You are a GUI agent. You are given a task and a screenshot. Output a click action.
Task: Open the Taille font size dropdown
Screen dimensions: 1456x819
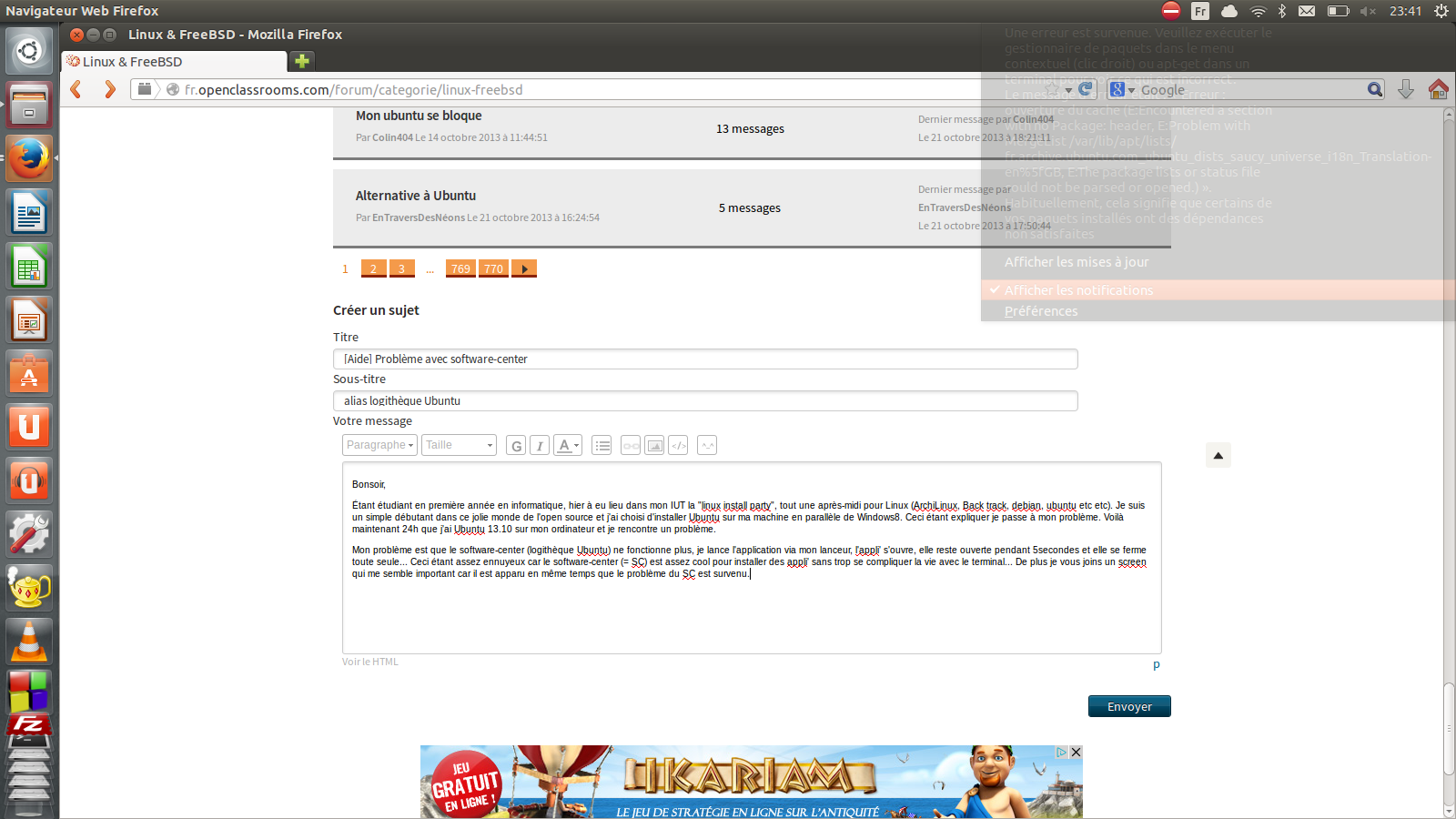[x=459, y=445]
